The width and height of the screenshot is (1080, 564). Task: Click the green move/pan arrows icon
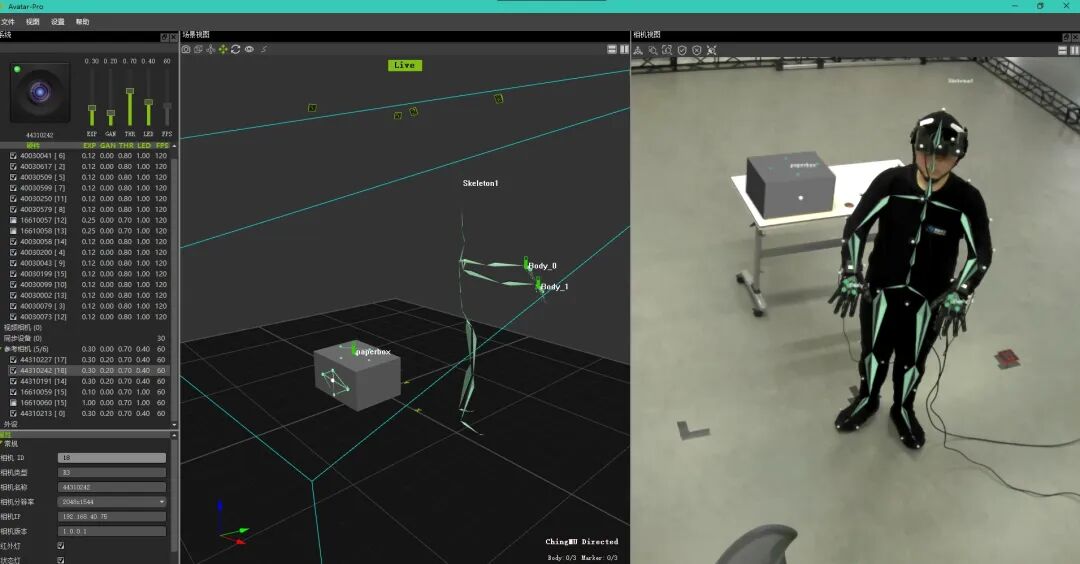tap(223, 49)
